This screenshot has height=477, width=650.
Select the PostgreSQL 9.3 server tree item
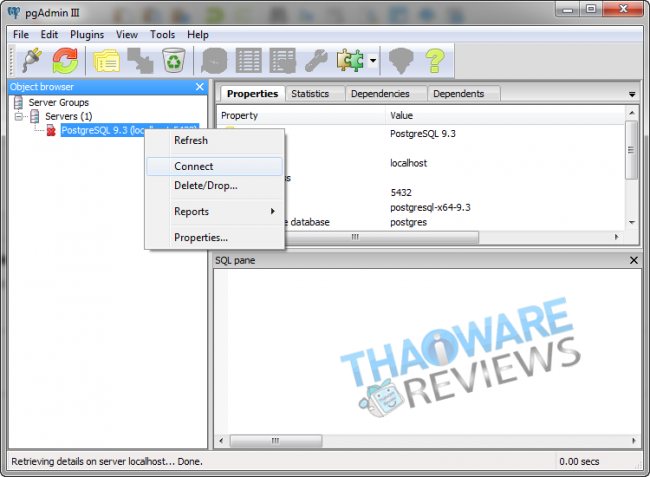click(x=129, y=131)
